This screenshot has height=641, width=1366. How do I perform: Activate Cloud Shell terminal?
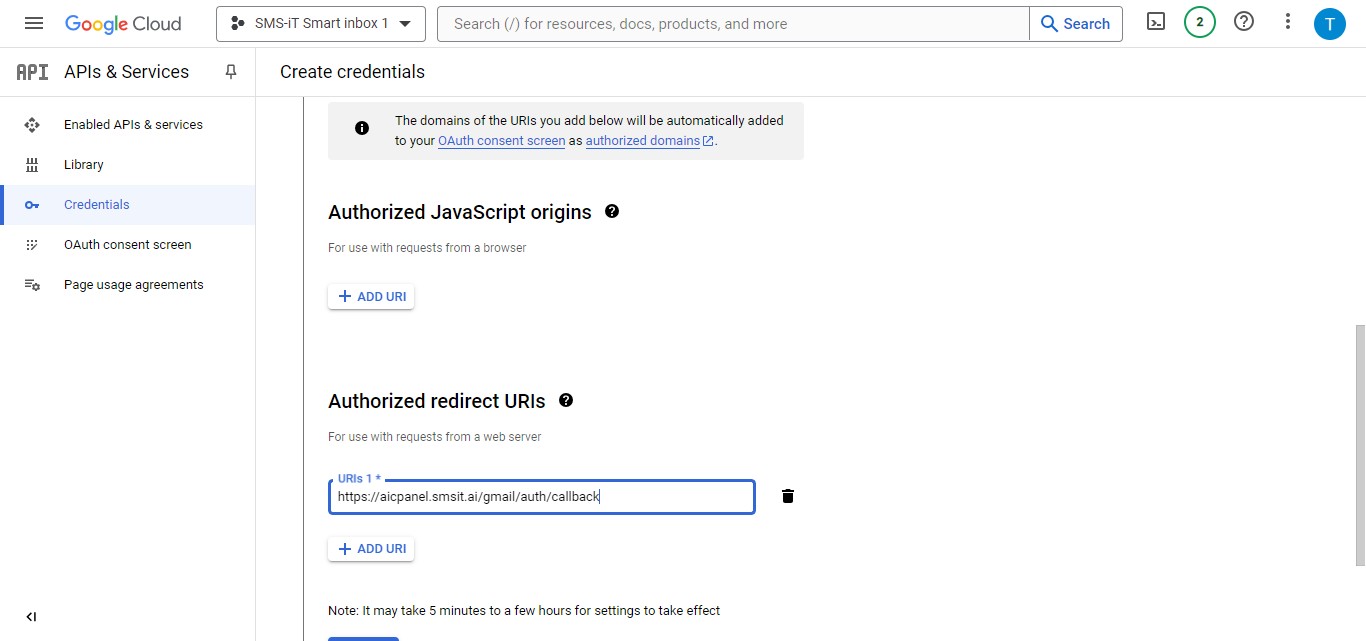(1155, 20)
